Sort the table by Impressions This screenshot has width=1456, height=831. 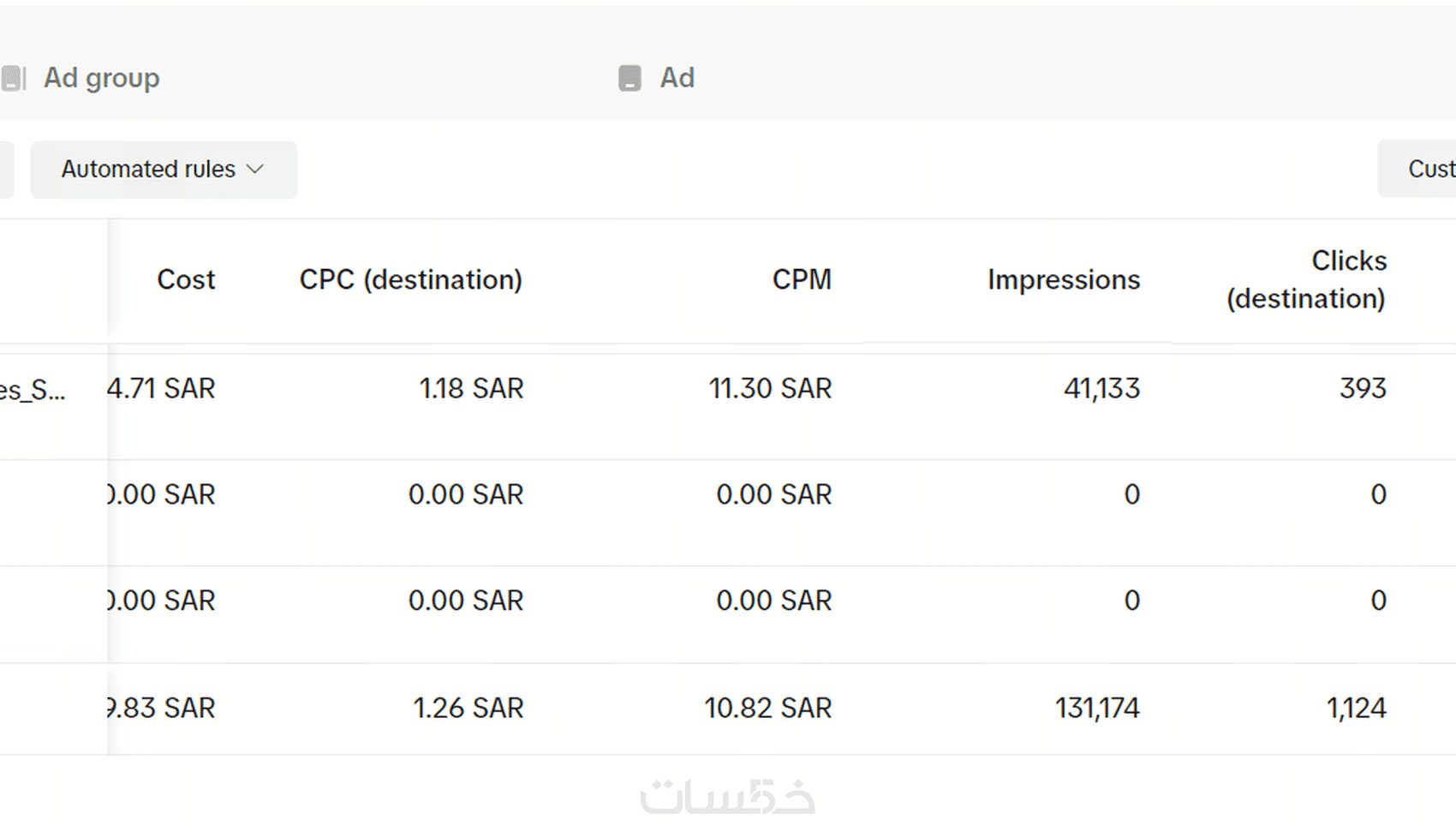click(1063, 280)
